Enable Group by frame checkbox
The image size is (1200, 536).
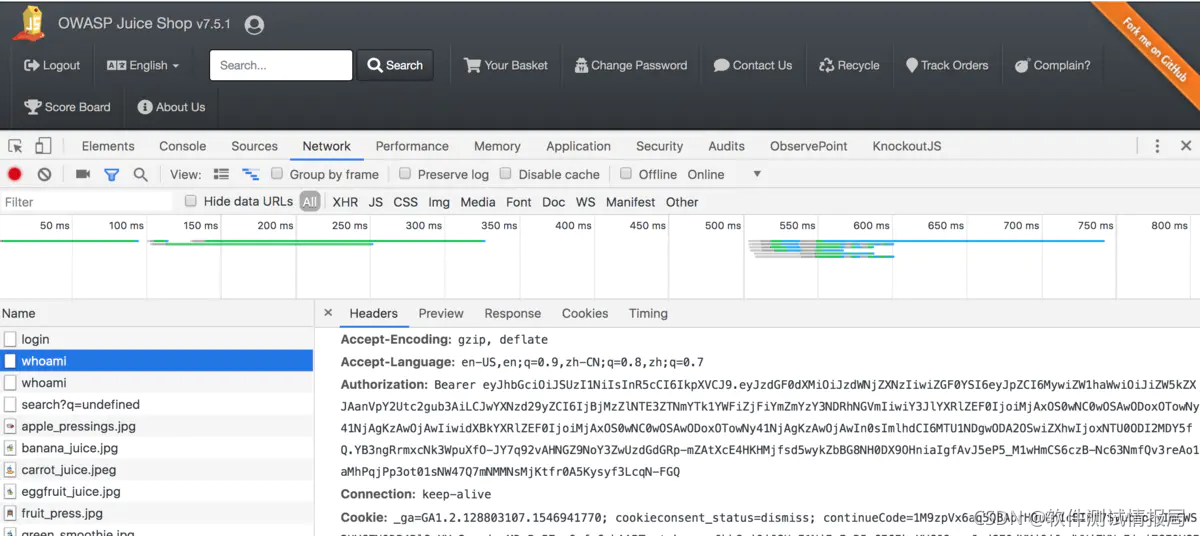[277, 174]
